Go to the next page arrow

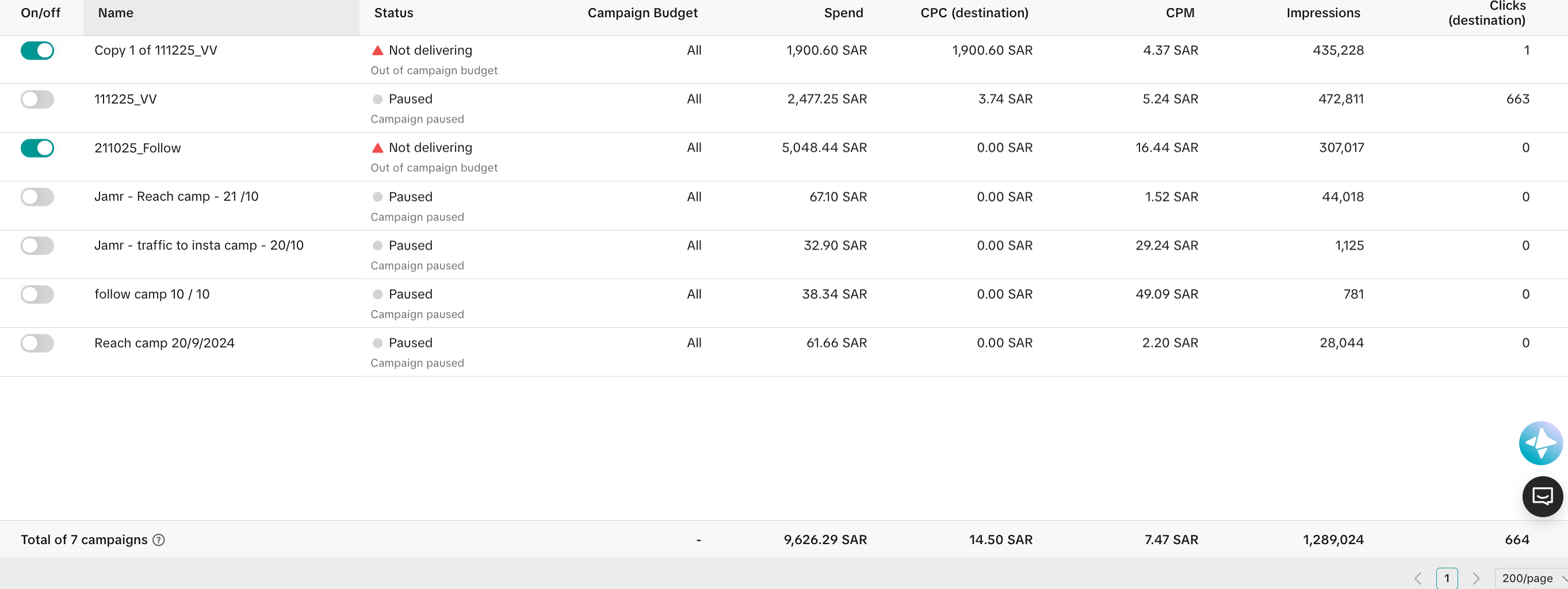pos(1475,578)
